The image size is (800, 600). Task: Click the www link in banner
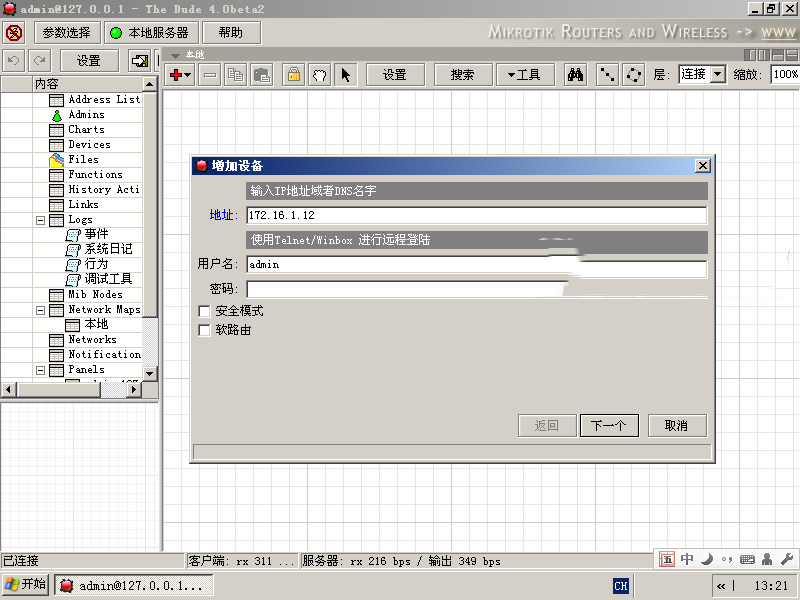(x=778, y=33)
